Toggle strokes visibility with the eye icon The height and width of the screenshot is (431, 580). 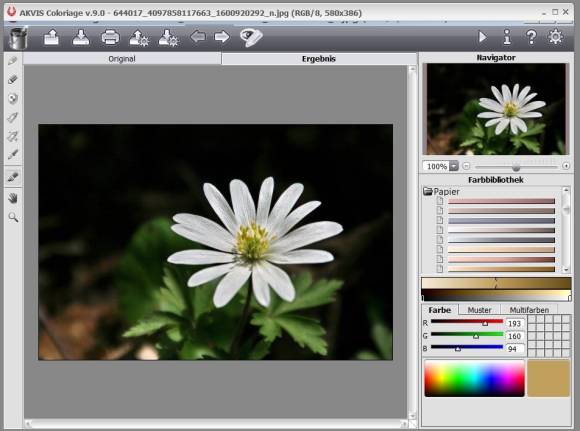251,37
